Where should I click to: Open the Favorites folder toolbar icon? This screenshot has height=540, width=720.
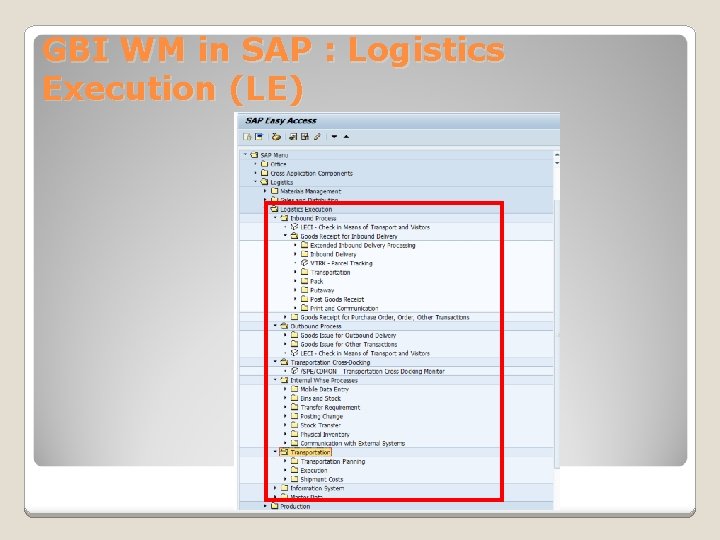coord(276,137)
